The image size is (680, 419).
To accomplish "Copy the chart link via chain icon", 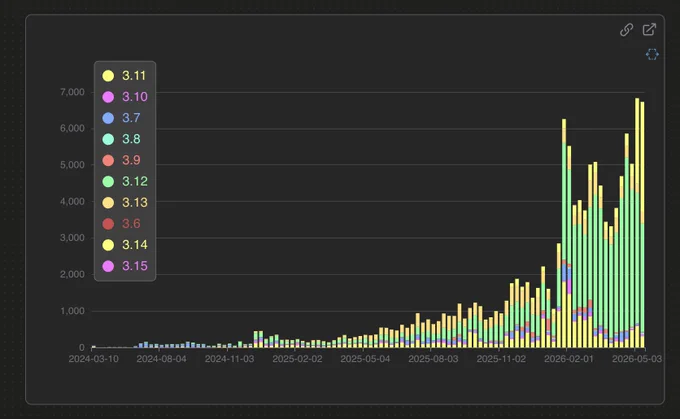I will pyautogui.click(x=626, y=29).
